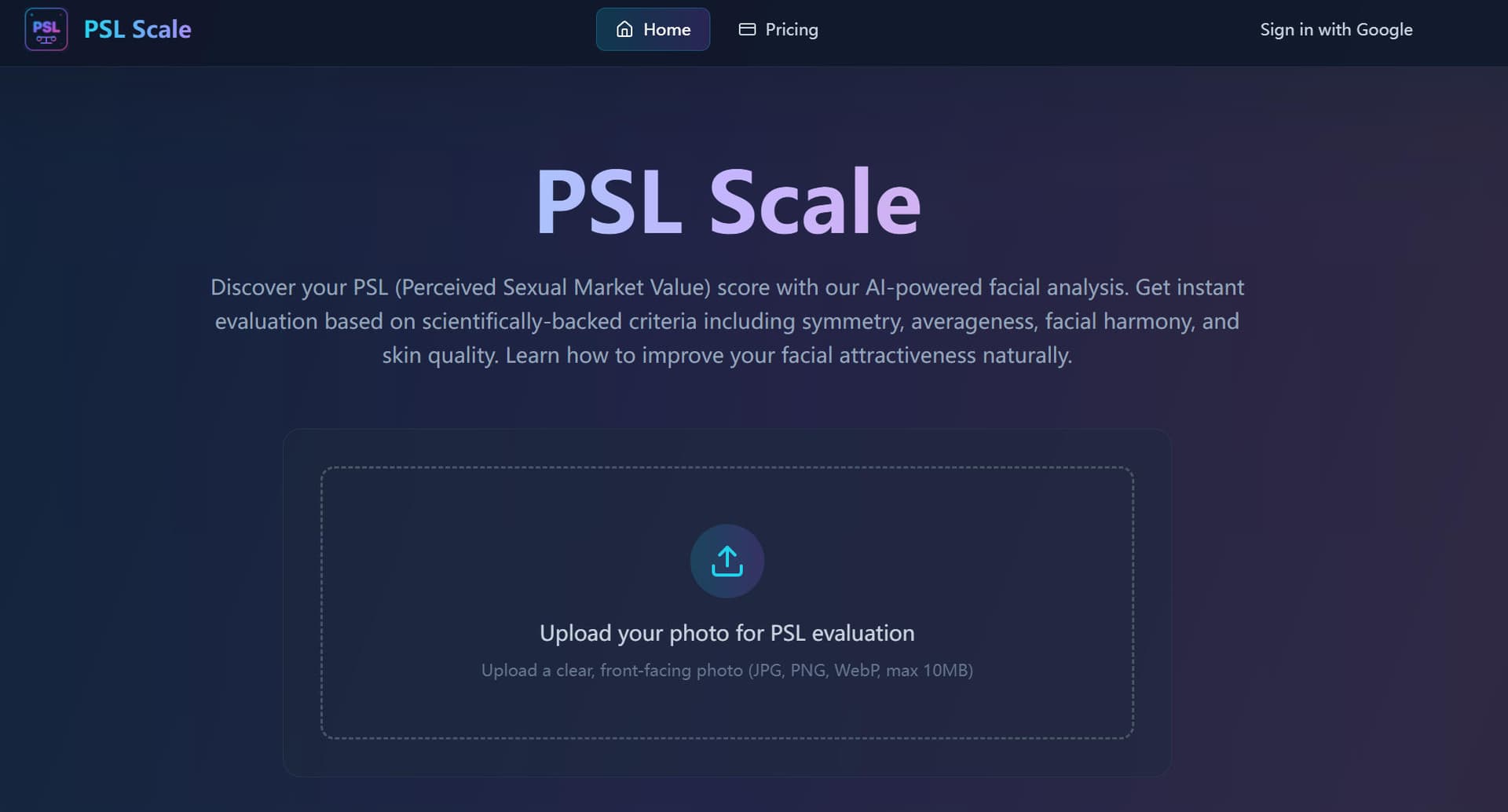Click the highlighted Home navigation pill
Viewport: 1508px width, 812px height.
pyautogui.click(x=653, y=29)
